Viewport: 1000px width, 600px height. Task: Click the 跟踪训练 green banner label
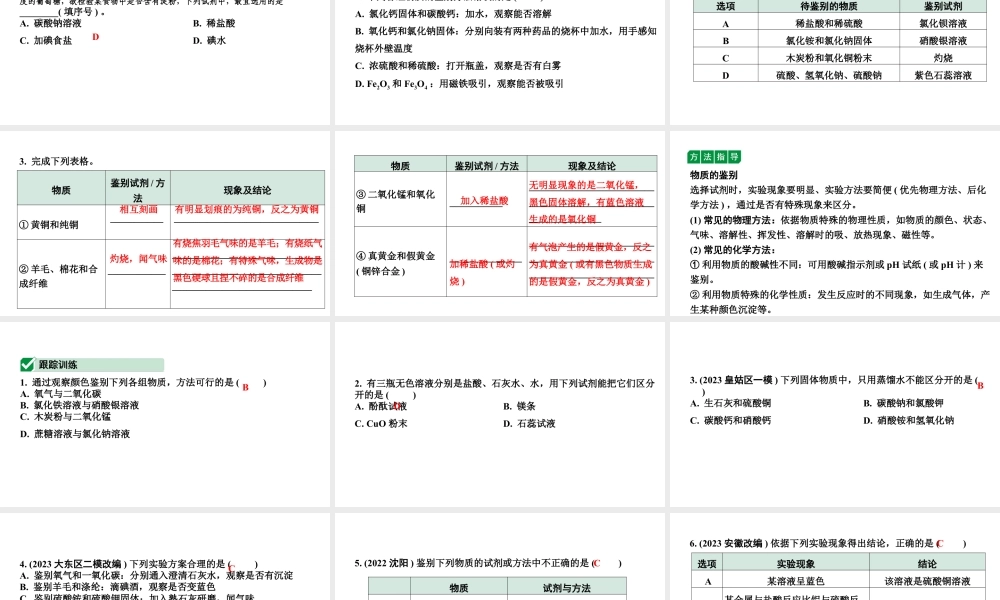pos(58,365)
